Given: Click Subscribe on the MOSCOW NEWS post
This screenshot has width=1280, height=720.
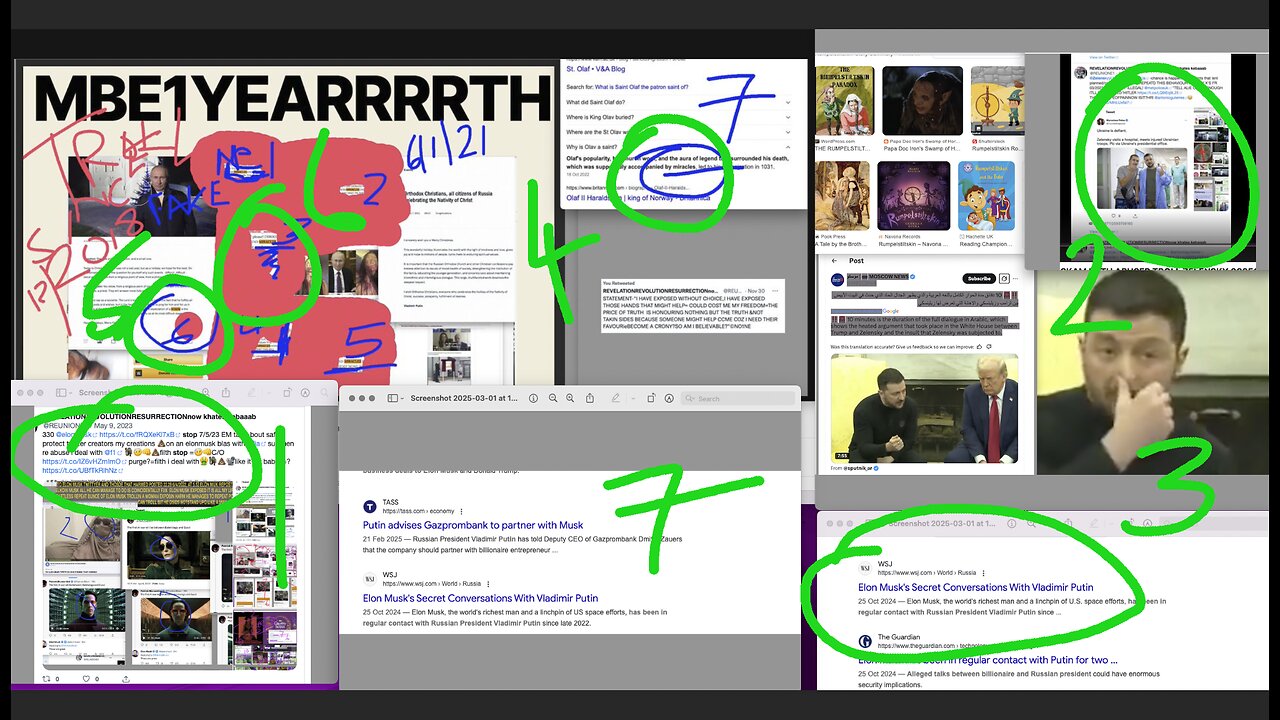Looking at the screenshot, I should [x=979, y=278].
